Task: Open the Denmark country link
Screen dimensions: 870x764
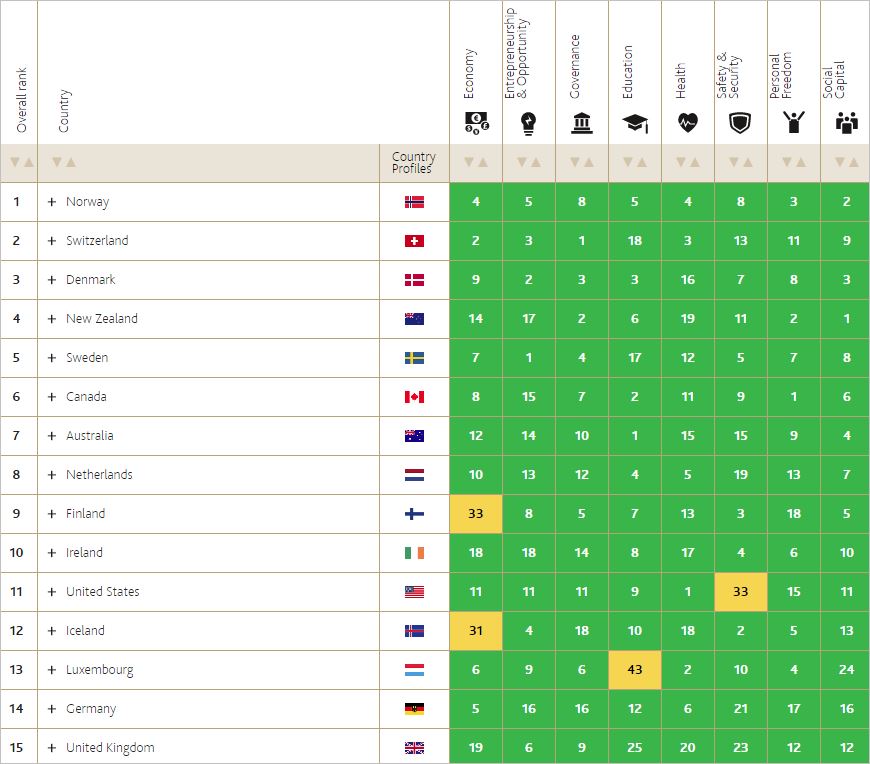Action: (90, 280)
